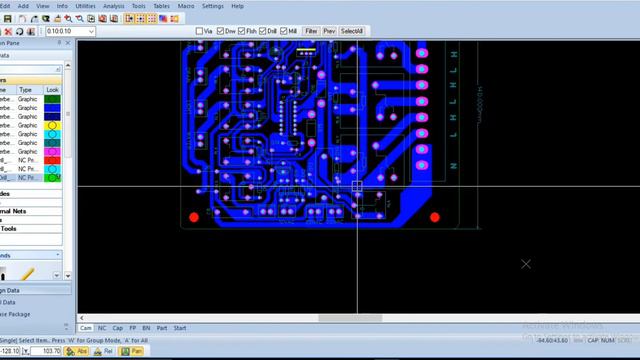Switch to the FP tab

point(133,328)
